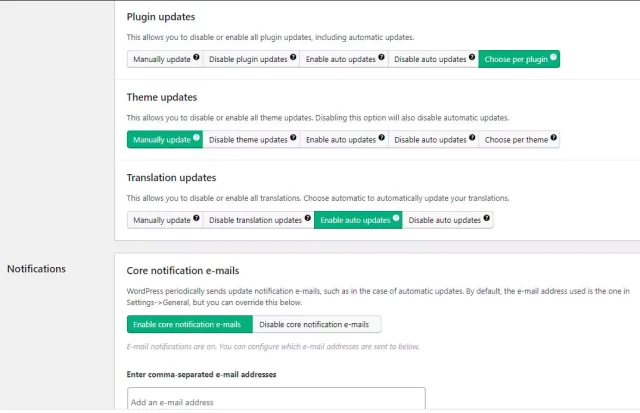Click help icon on Disable translation updates

click(307, 219)
